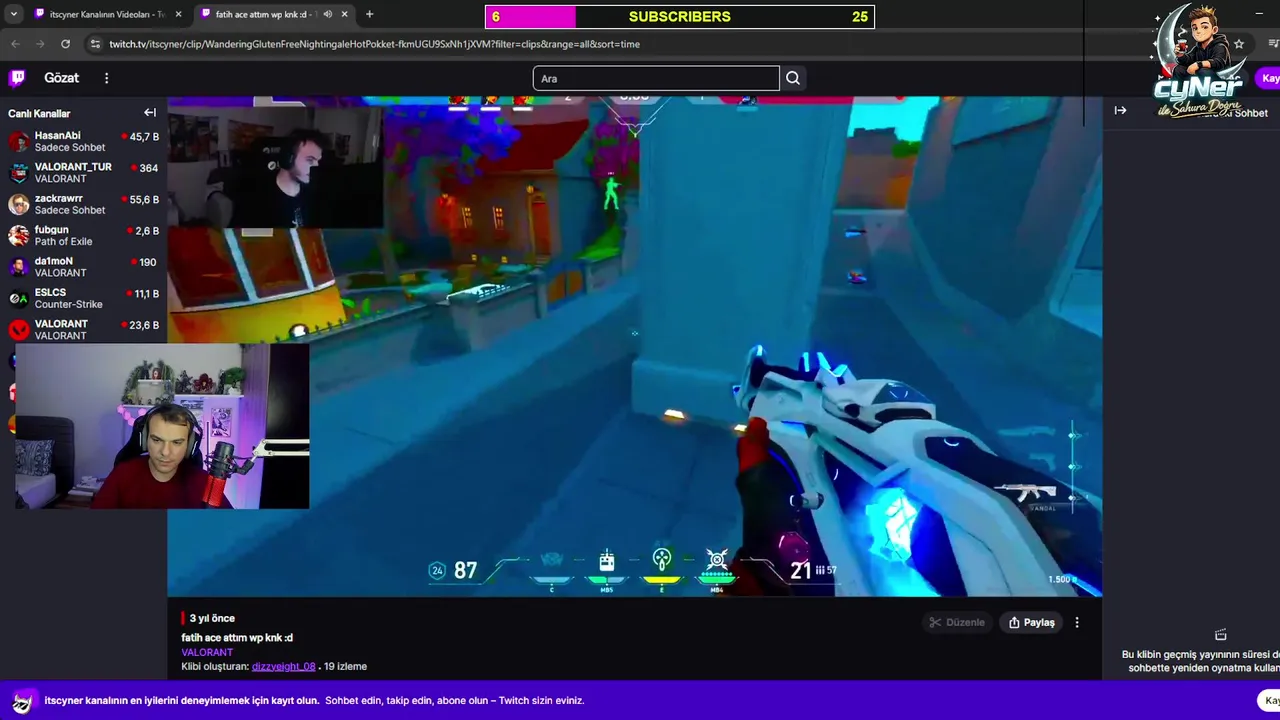This screenshot has width=1280, height=720.
Task: Click the fubgun avatar icon
Action: pos(19,236)
